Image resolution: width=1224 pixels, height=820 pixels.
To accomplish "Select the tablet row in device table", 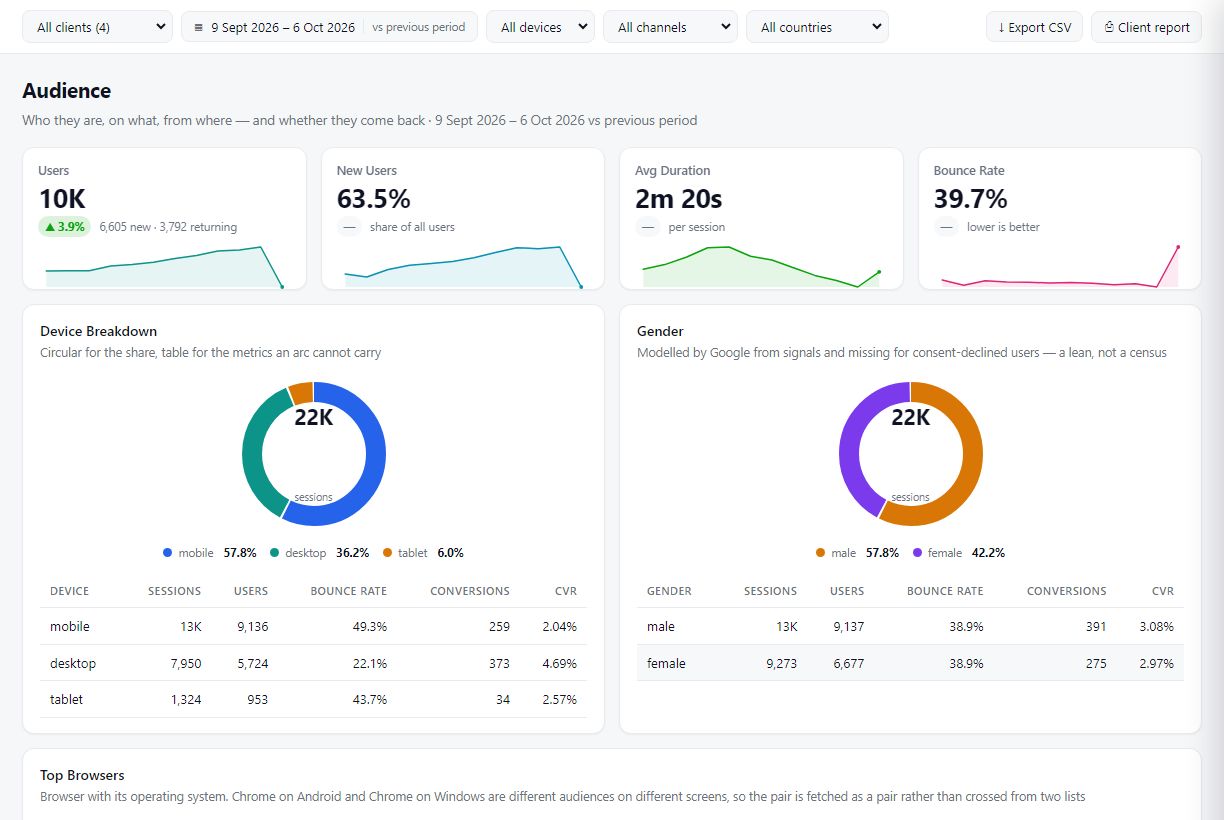I will pyautogui.click(x=313, y=699).
